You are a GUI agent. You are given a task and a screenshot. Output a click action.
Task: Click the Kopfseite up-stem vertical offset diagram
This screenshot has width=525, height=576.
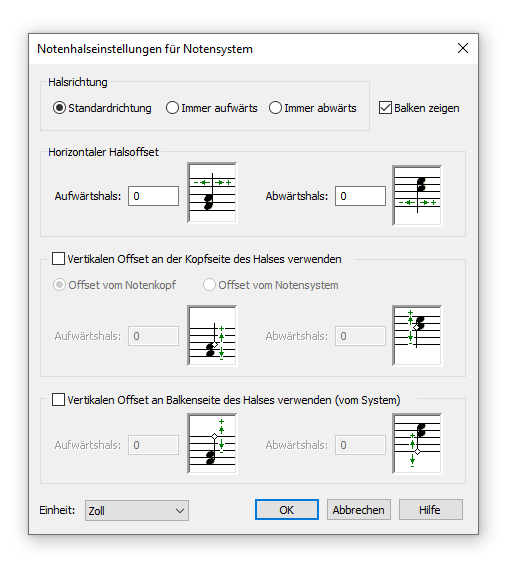pos(212,335)
